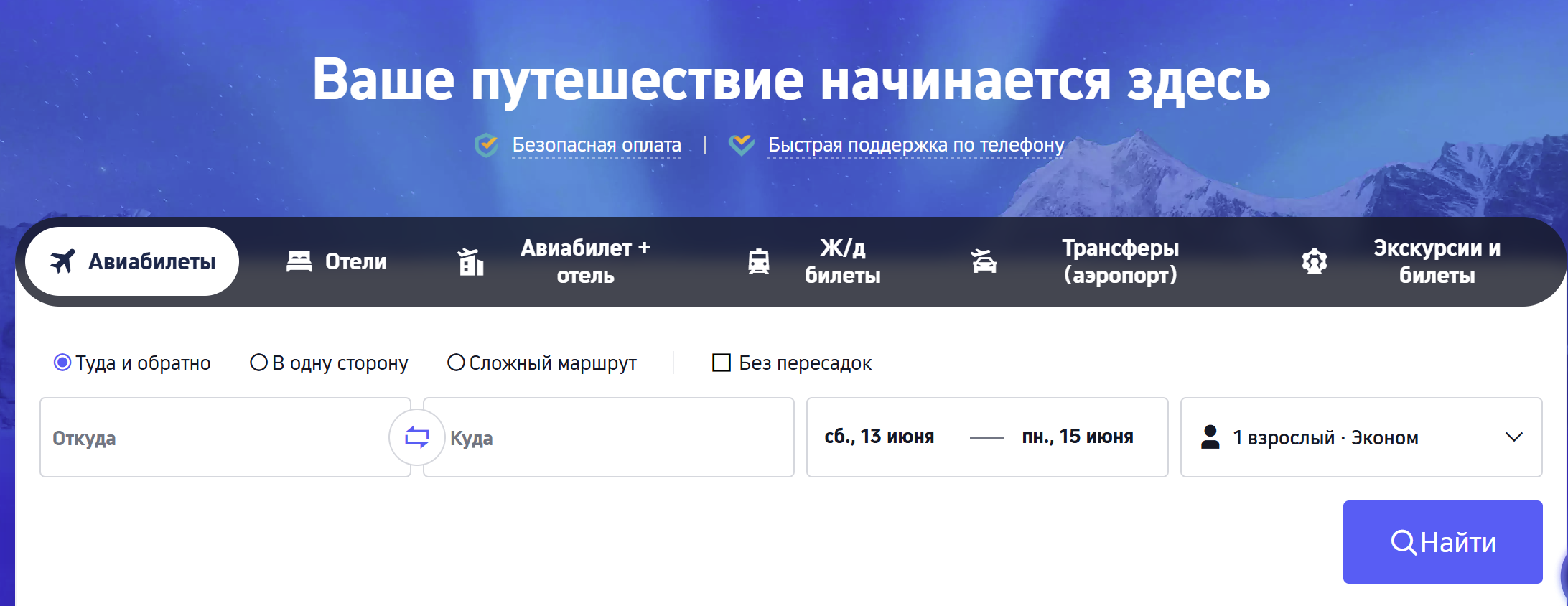Enable the Без пересадок checkbox
Viewport: 1568px width, 606px height.
[721, 363]
